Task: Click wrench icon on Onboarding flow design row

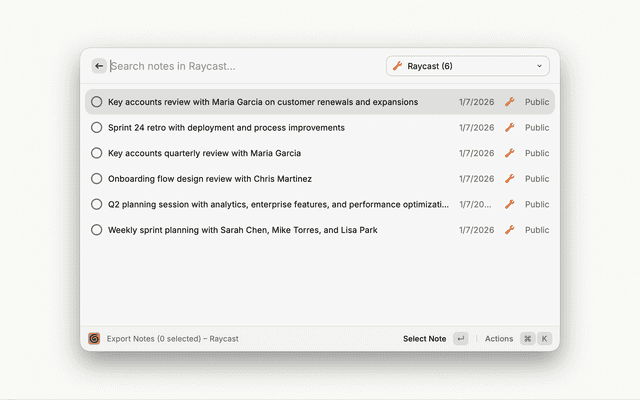Action: click(509, 179)
